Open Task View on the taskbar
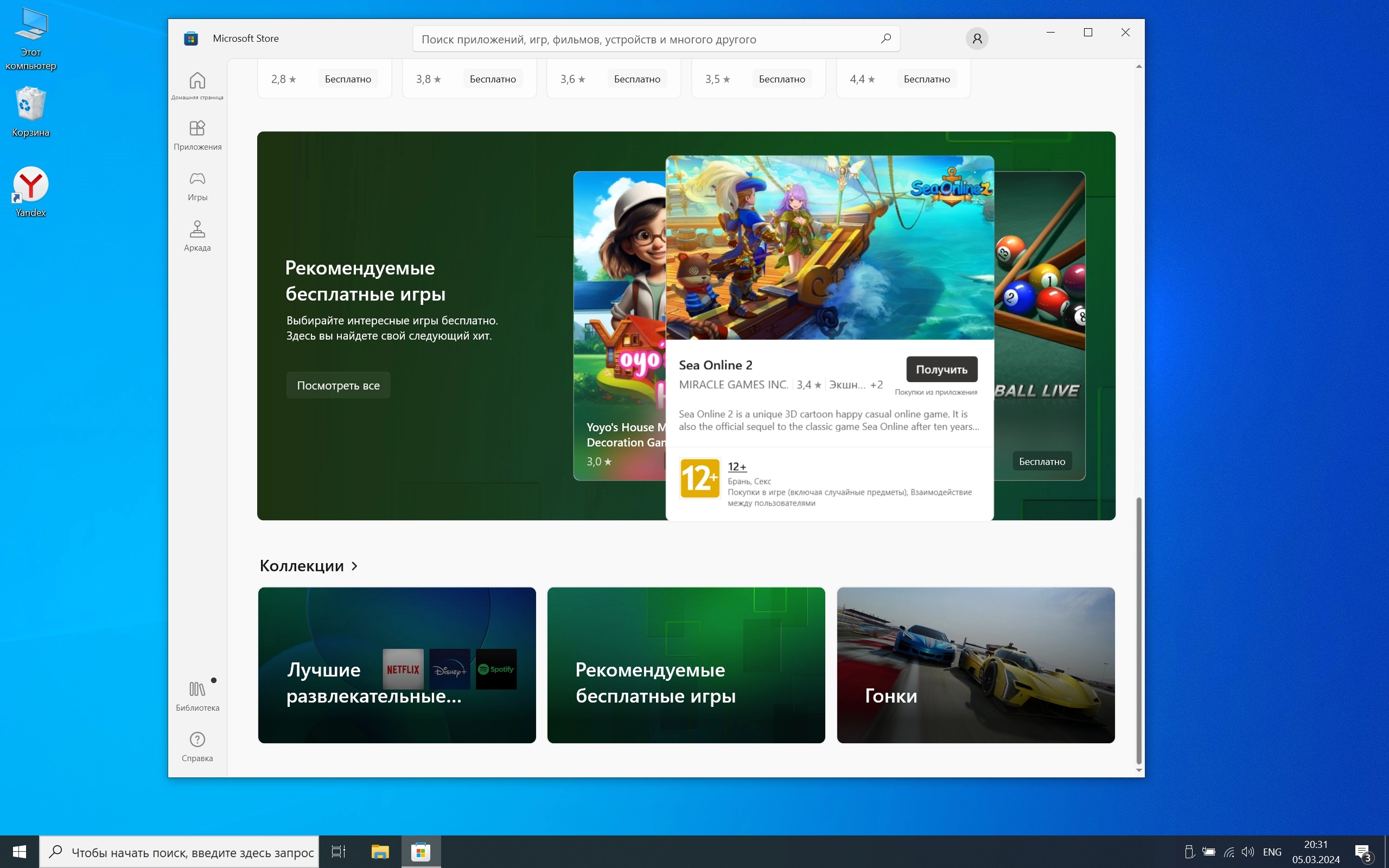This screenshot has width=1389, height=868. pyautogui.click(x=338, y=852)
